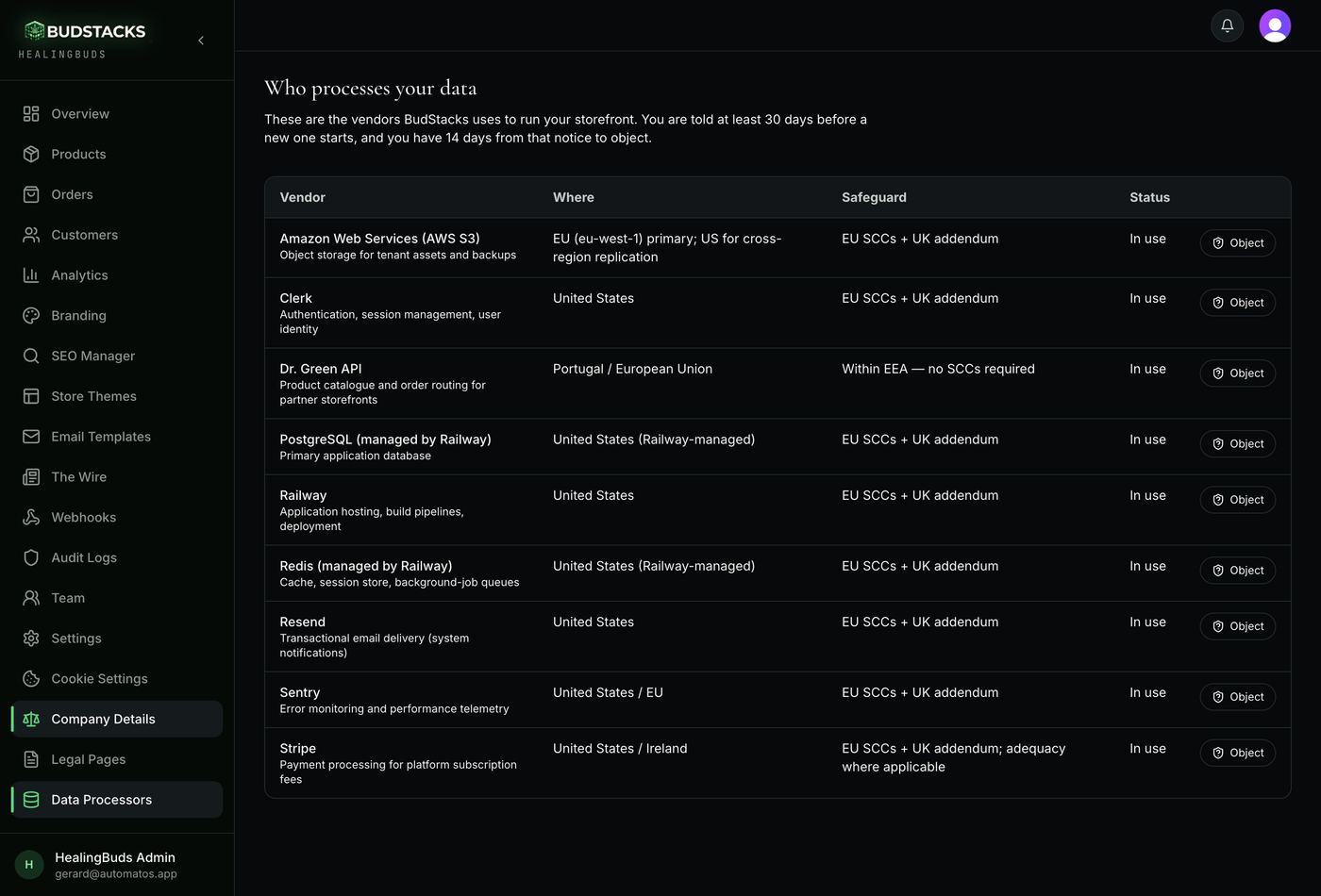Click the BudStacks logo

[85, 31]
